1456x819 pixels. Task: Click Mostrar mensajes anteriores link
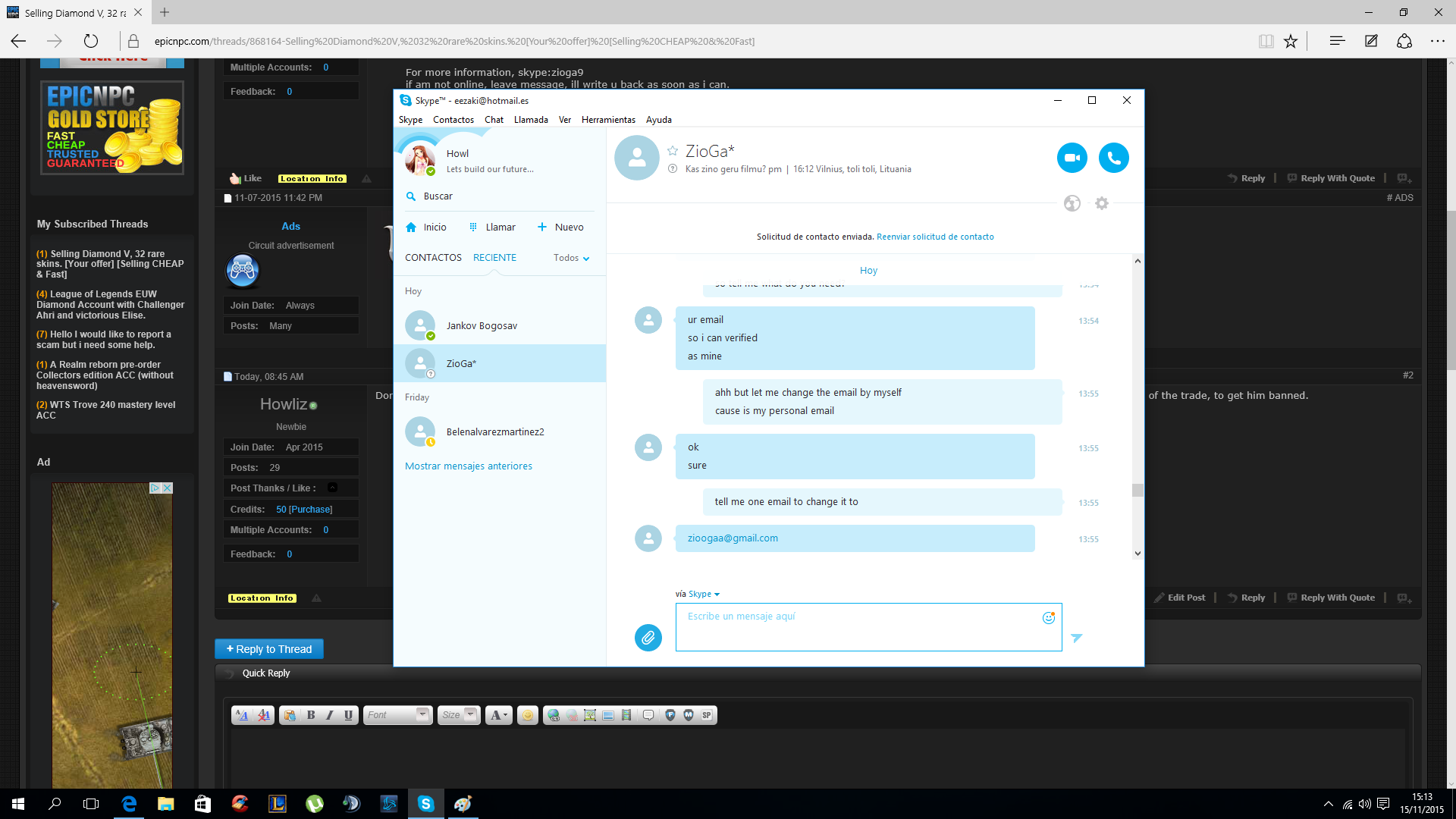(469, 466)
